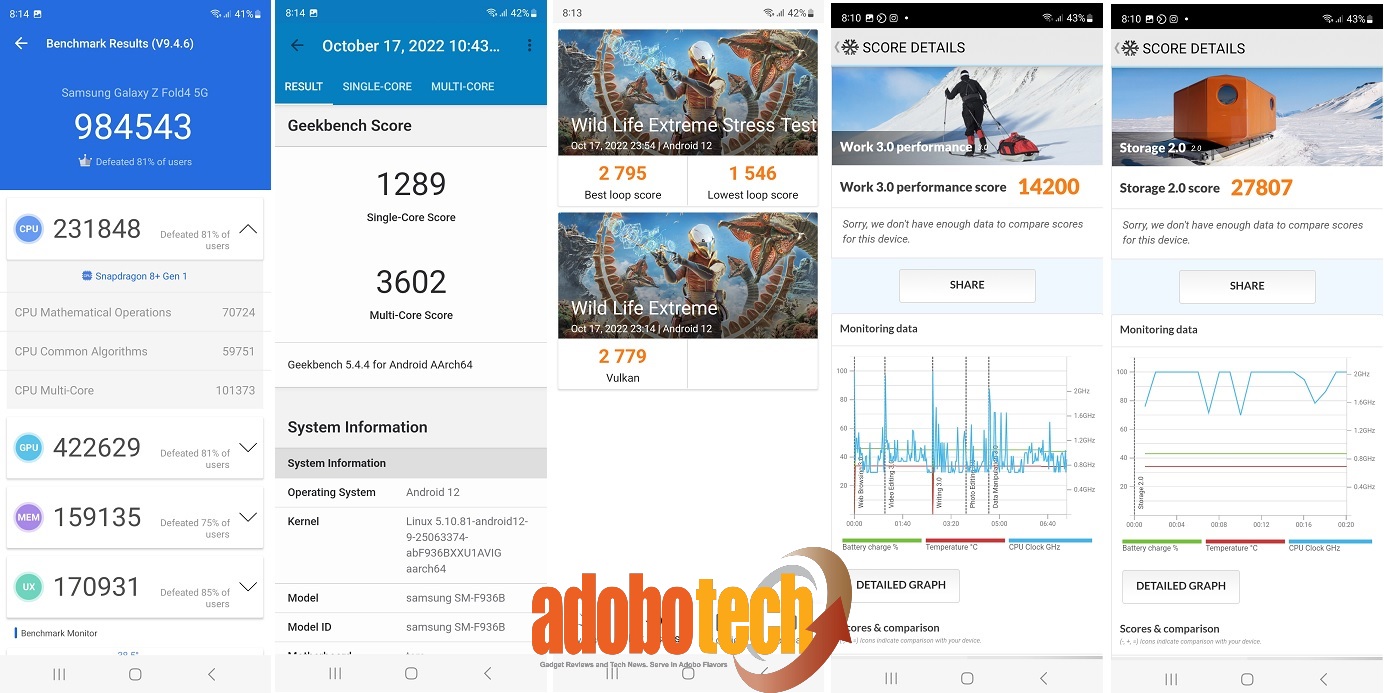
Task: Tap the green UX badge icon
Action: pyautogui.click(x=29, y=587)
